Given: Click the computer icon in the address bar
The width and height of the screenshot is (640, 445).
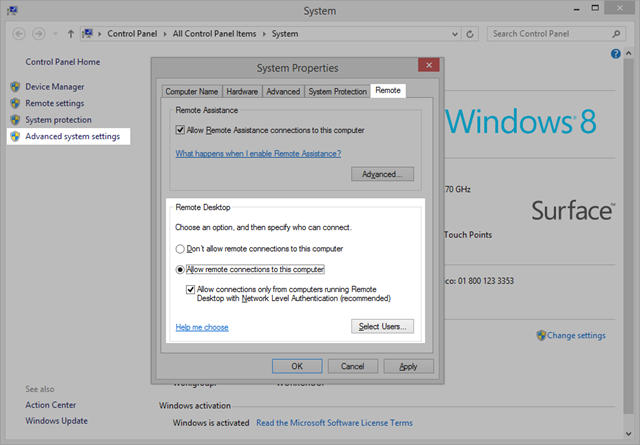Looking at the screenshot, I should coord(88,33).
